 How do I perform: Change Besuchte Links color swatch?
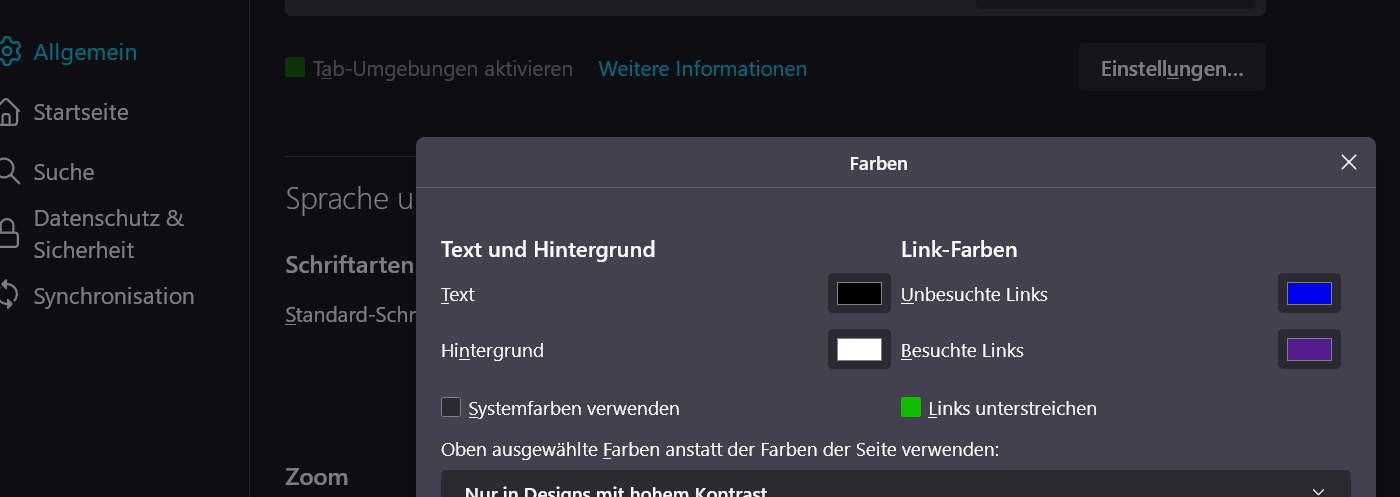click(x=1309, y=350)
